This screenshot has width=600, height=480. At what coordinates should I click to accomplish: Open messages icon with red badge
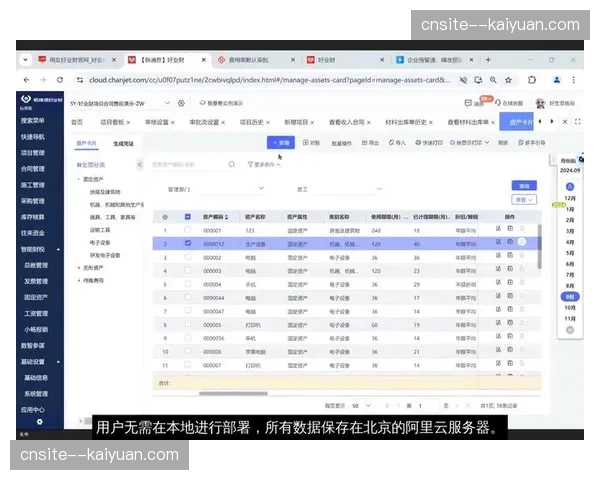click(468, 103)
